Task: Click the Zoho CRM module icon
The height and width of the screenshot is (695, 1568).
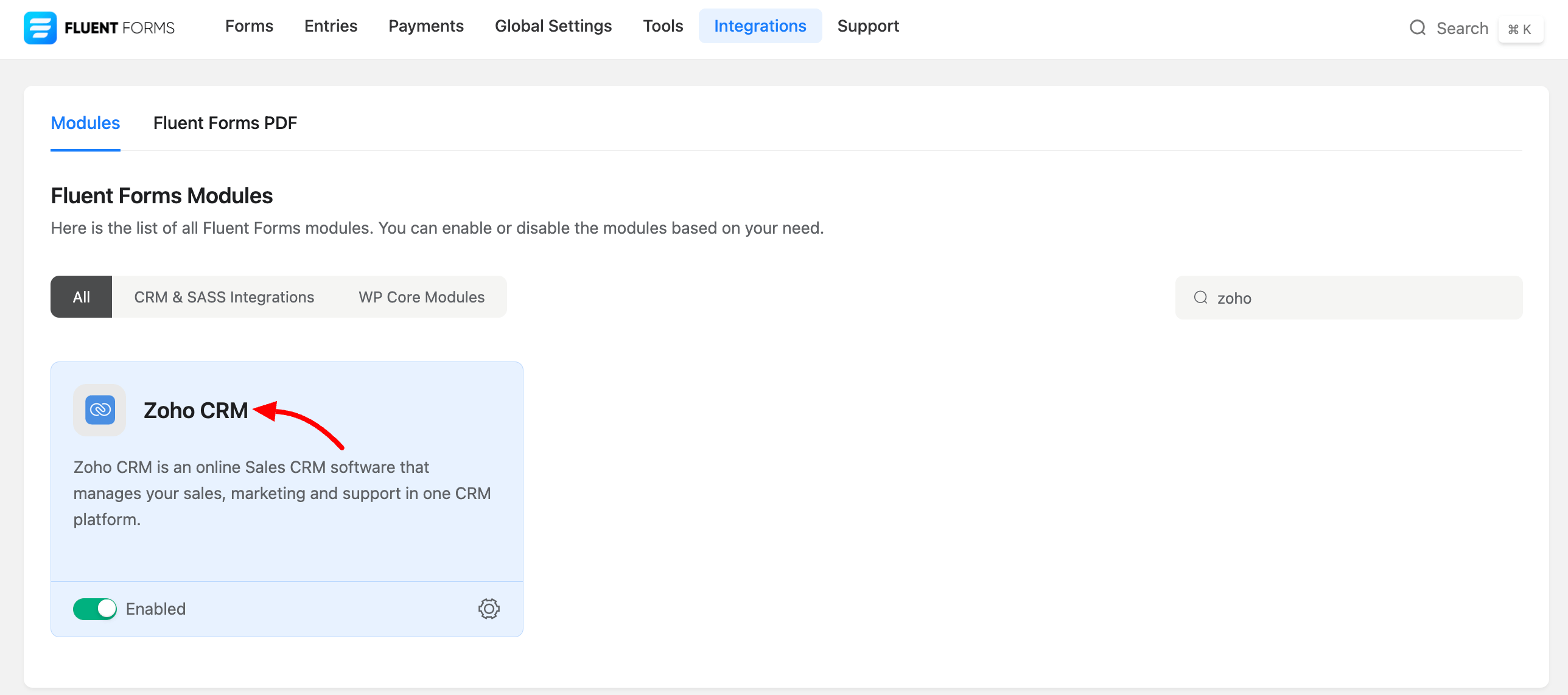Action: pos(100,410)
